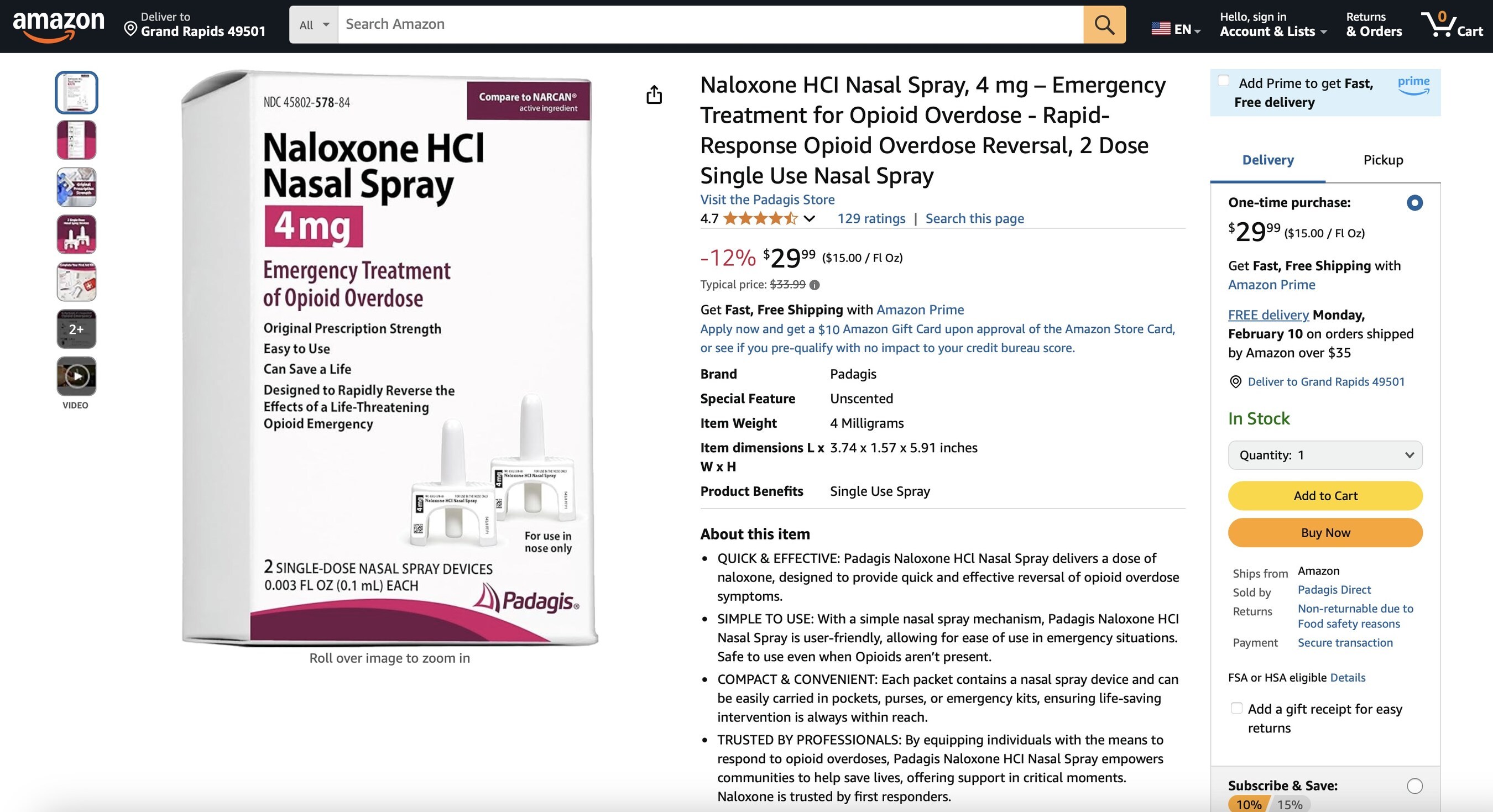Image resolution: width=1493 pixels, height=812 pixels.
Task: Click in the Search Amazon field
Action: 710,25
